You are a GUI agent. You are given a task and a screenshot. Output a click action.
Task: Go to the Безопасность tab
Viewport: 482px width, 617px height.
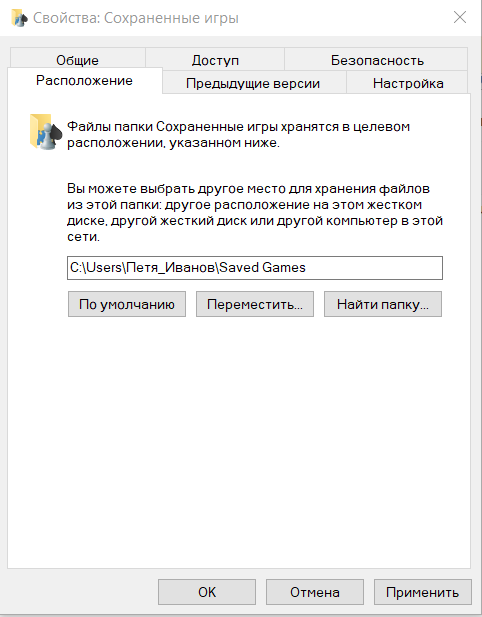click(x=377, y=60)
